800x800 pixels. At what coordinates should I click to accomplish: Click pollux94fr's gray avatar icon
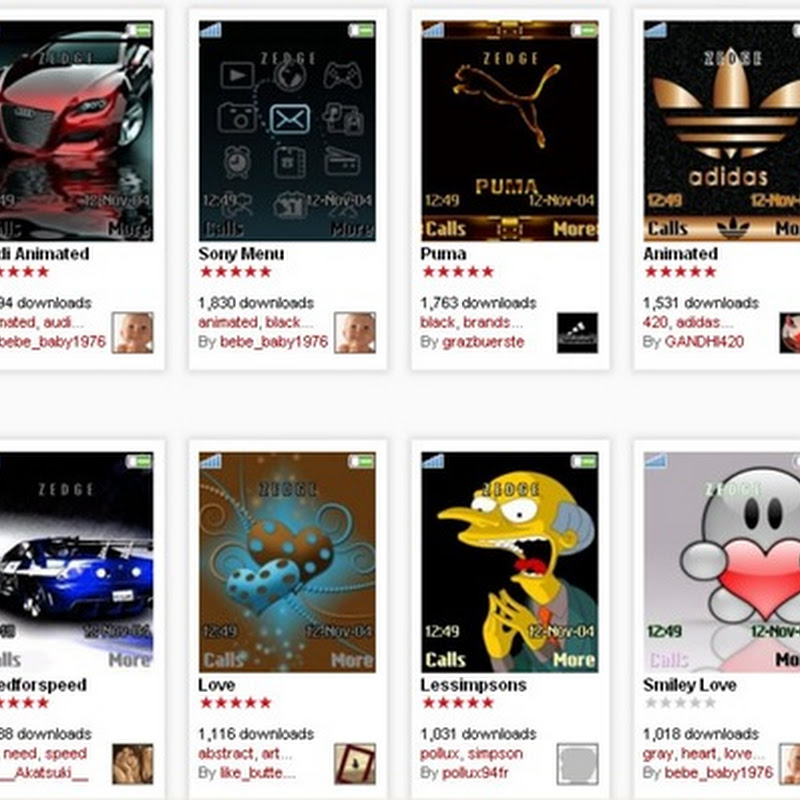[x=578, y=764]
